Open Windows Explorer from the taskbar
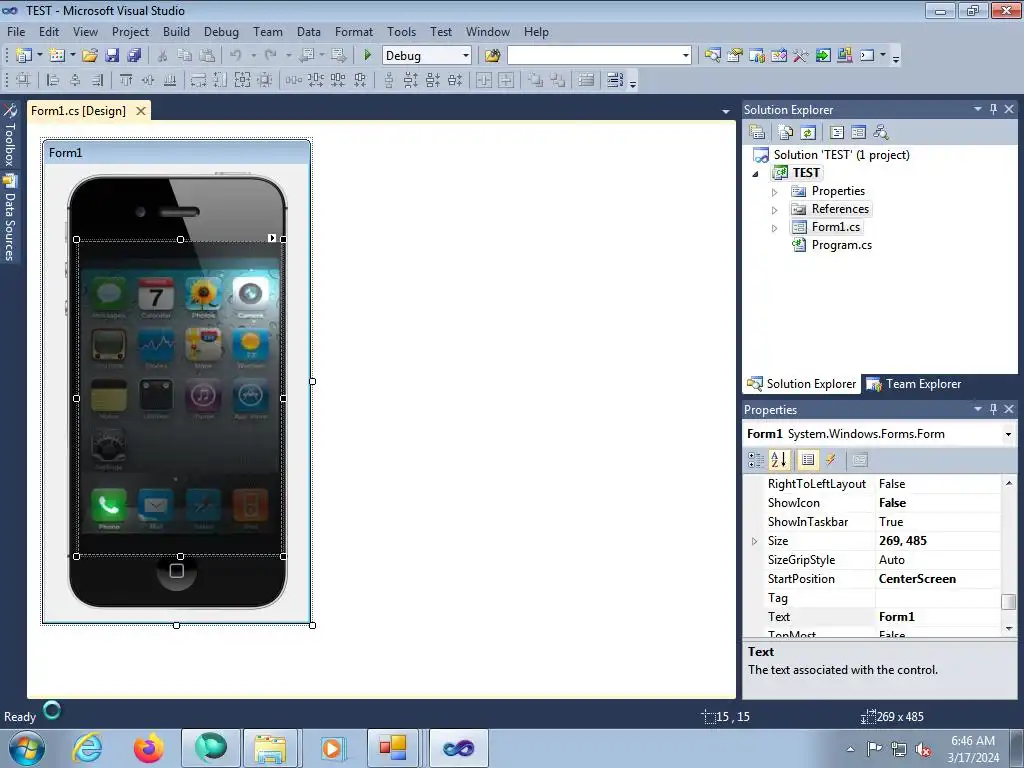The width and height of the screenshot is (1024, 768). tap(270, 748)
